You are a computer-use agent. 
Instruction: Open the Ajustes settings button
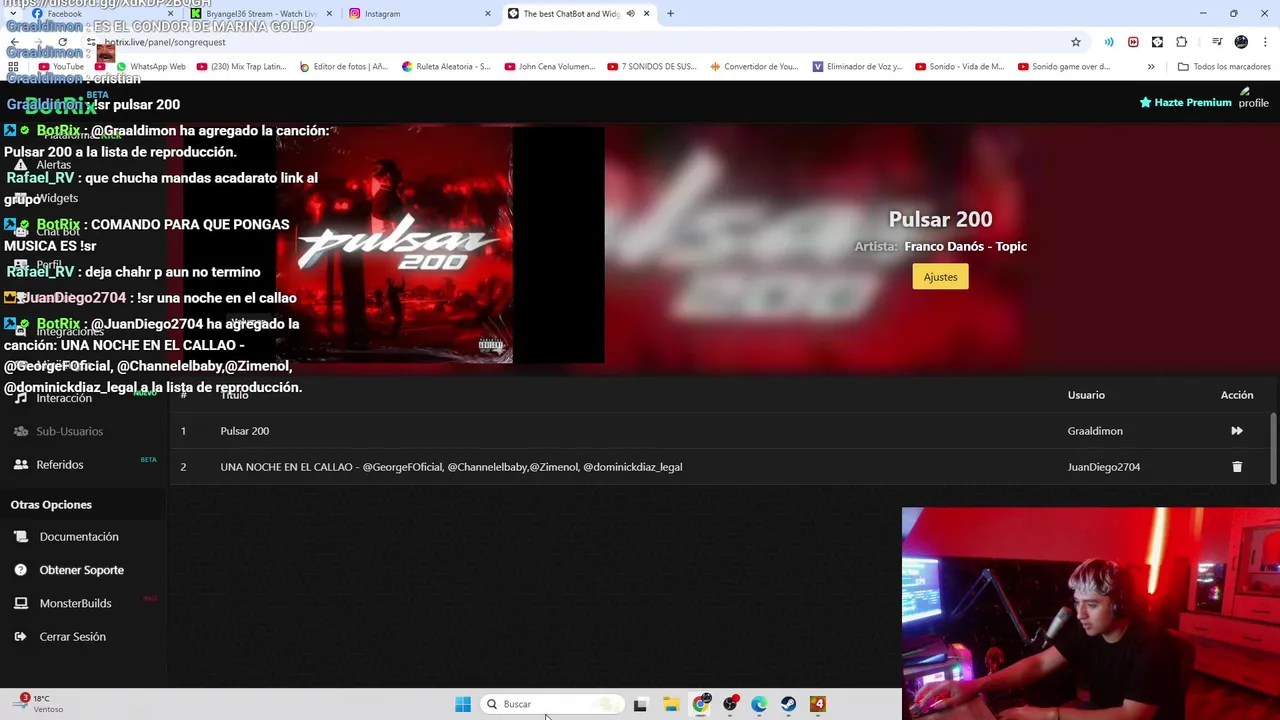pos(940,277)
